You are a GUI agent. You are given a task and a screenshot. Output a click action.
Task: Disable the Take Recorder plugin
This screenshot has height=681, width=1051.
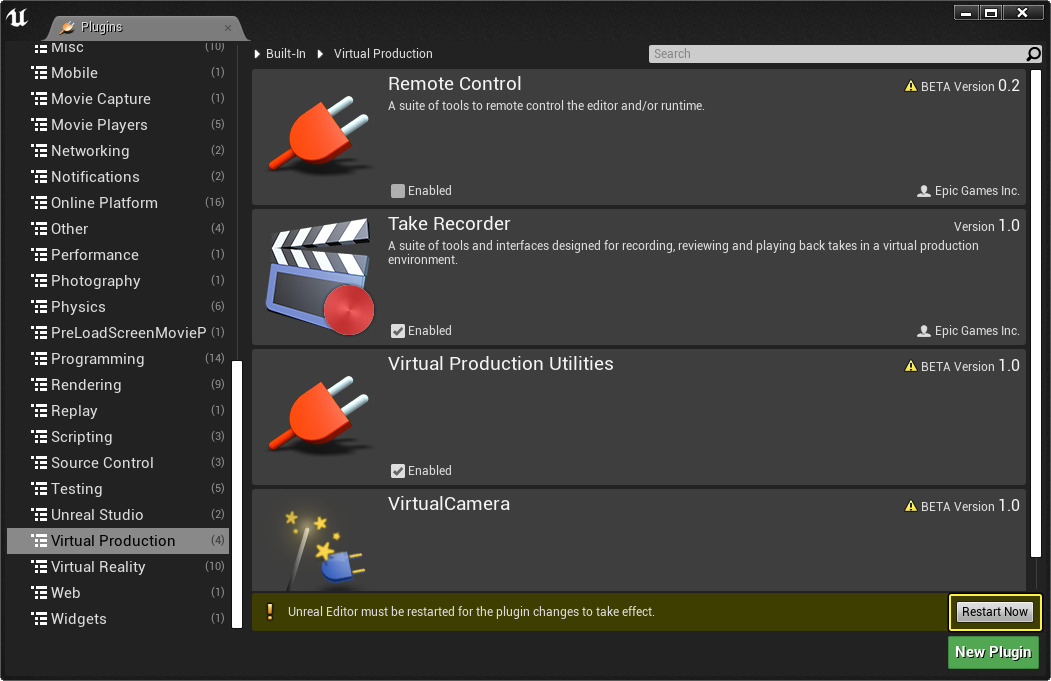click(397, 330)
